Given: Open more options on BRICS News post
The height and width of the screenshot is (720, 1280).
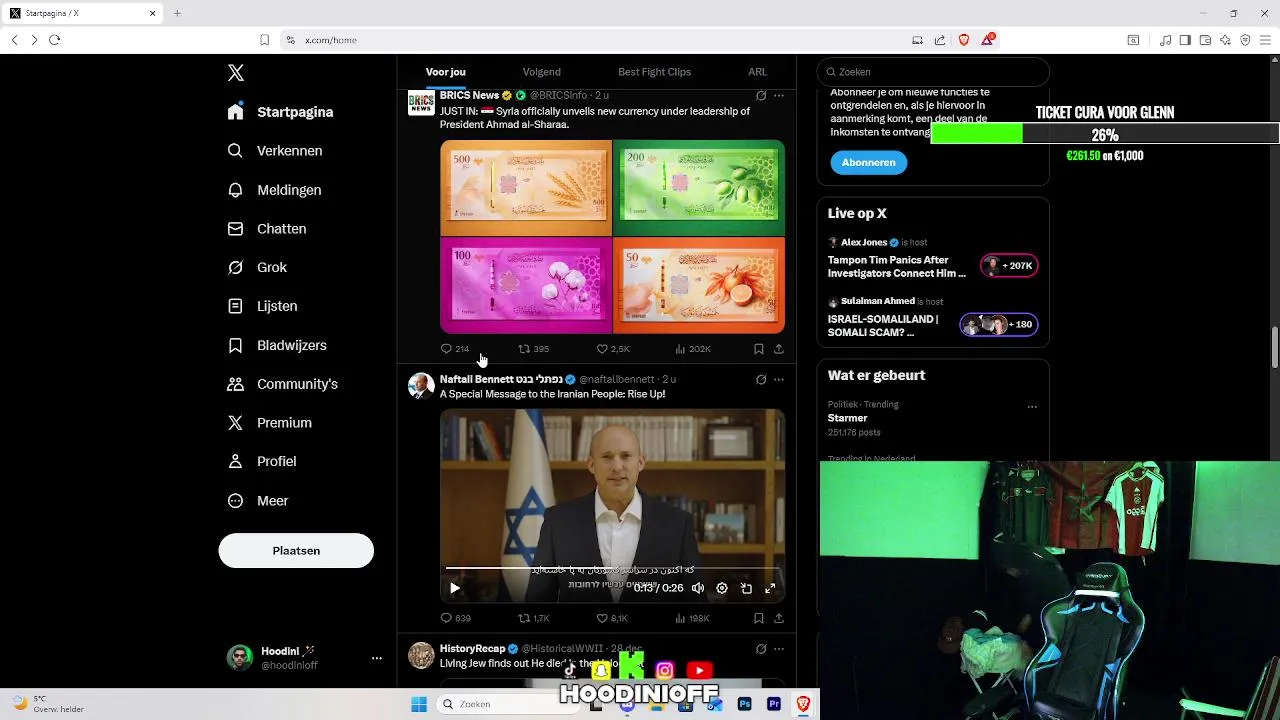Looking at the screenshot, I should click(x=779, y=96).
